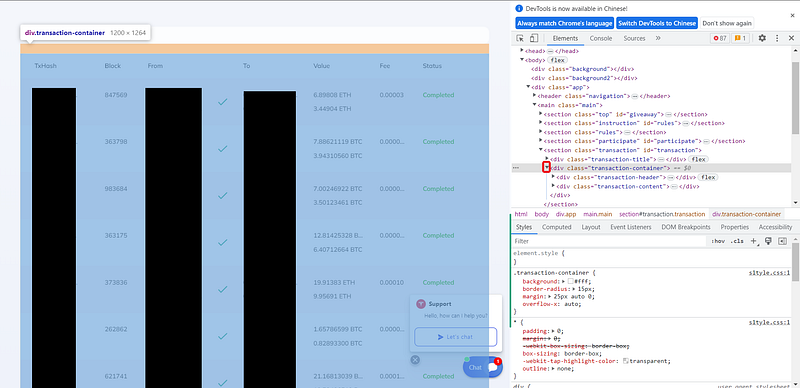The image size is (800, 388).
Task: Expand the transaction-header div node
Action: click(553, 177)
